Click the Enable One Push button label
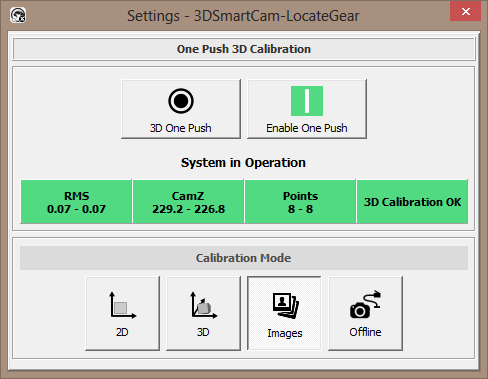The image size is (488, 379). tap(307, 128)
